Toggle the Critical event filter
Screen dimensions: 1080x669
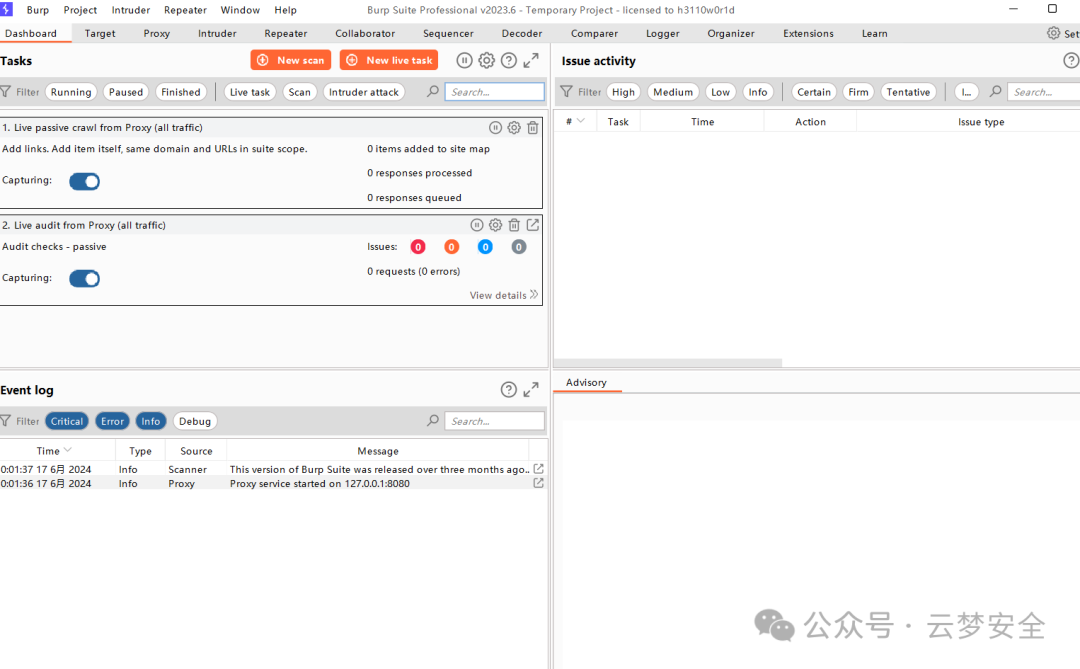pos(67,421)
